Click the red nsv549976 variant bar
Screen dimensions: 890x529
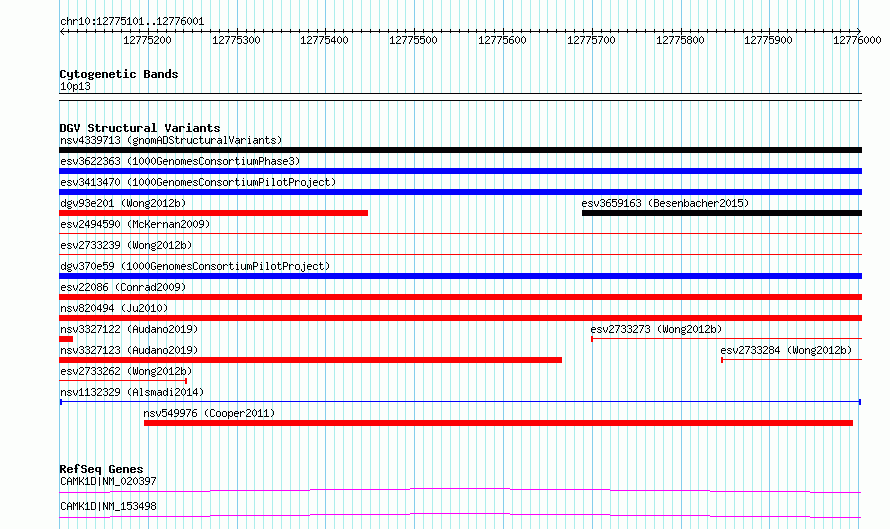498,423
